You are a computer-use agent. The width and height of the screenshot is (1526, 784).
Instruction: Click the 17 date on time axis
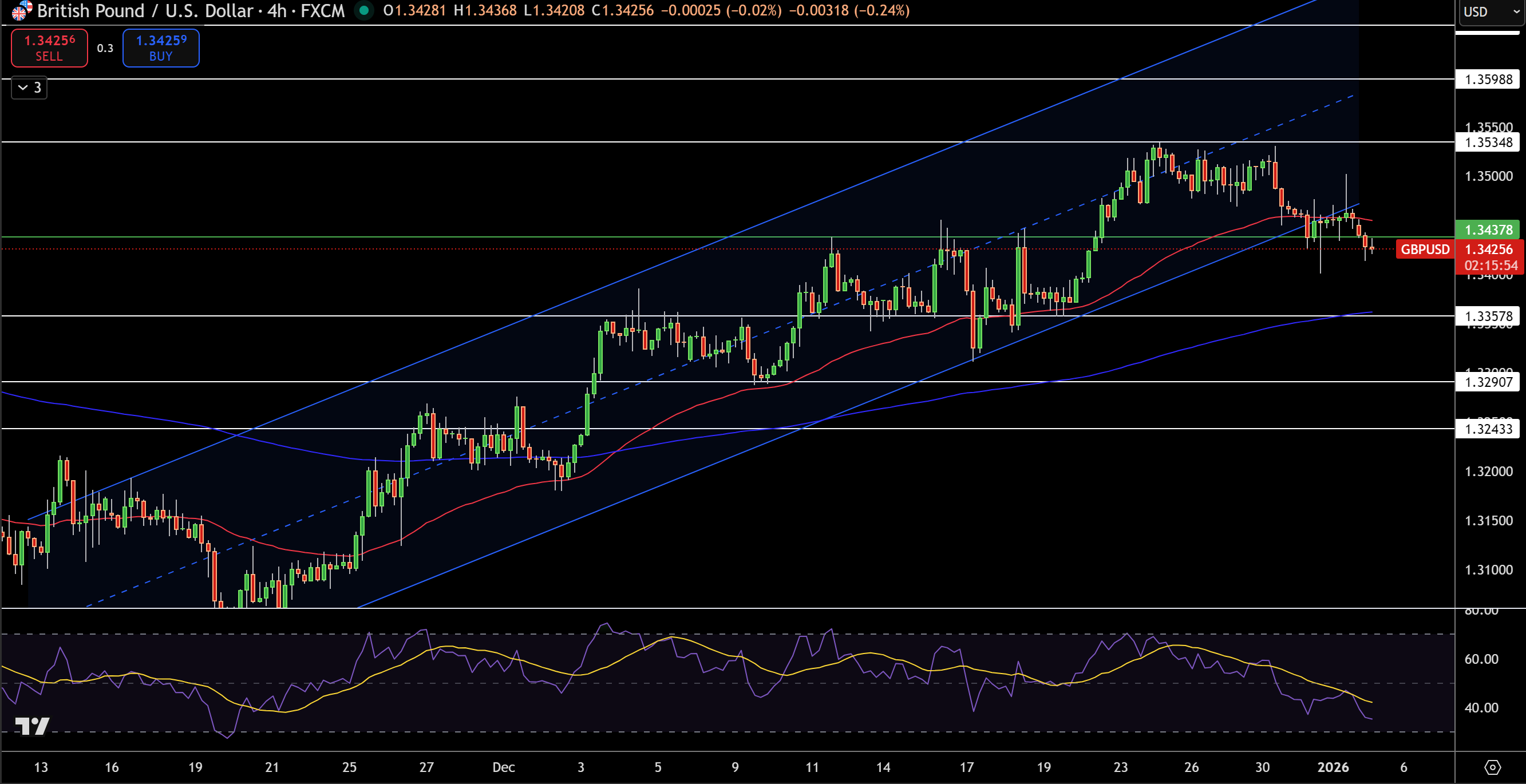point(966,767)
